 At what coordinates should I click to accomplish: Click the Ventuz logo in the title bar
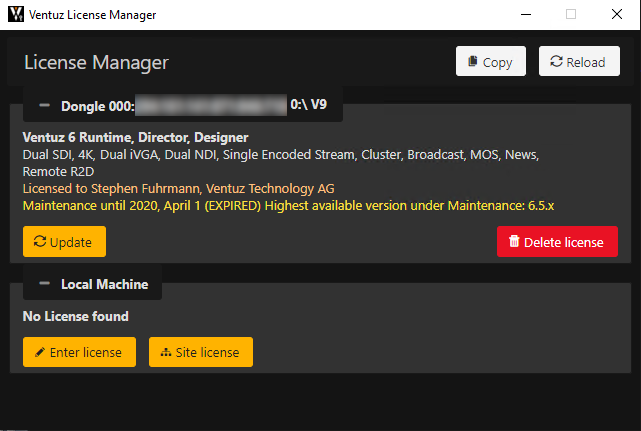tap(15, 15)
